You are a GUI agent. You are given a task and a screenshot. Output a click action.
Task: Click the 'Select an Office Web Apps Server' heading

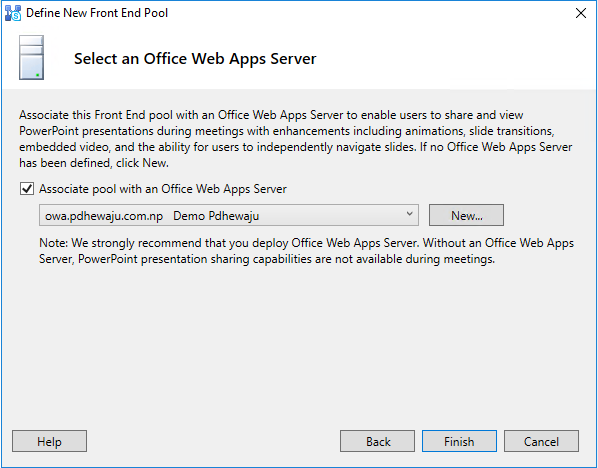point(195,59)
